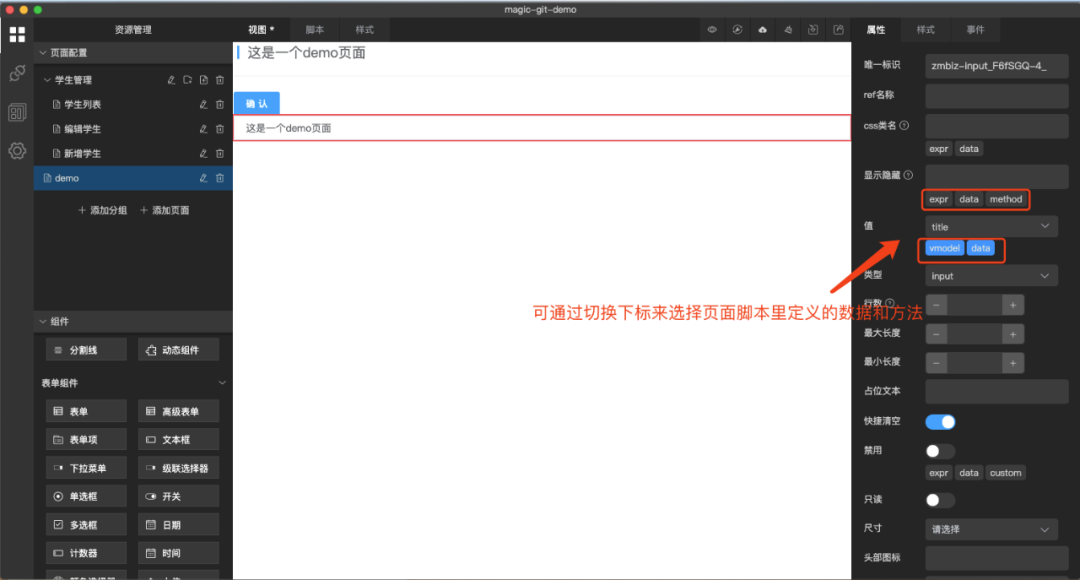Switch to the 样式 tab in right panel

pyautogui.click(x=925, y=30)
